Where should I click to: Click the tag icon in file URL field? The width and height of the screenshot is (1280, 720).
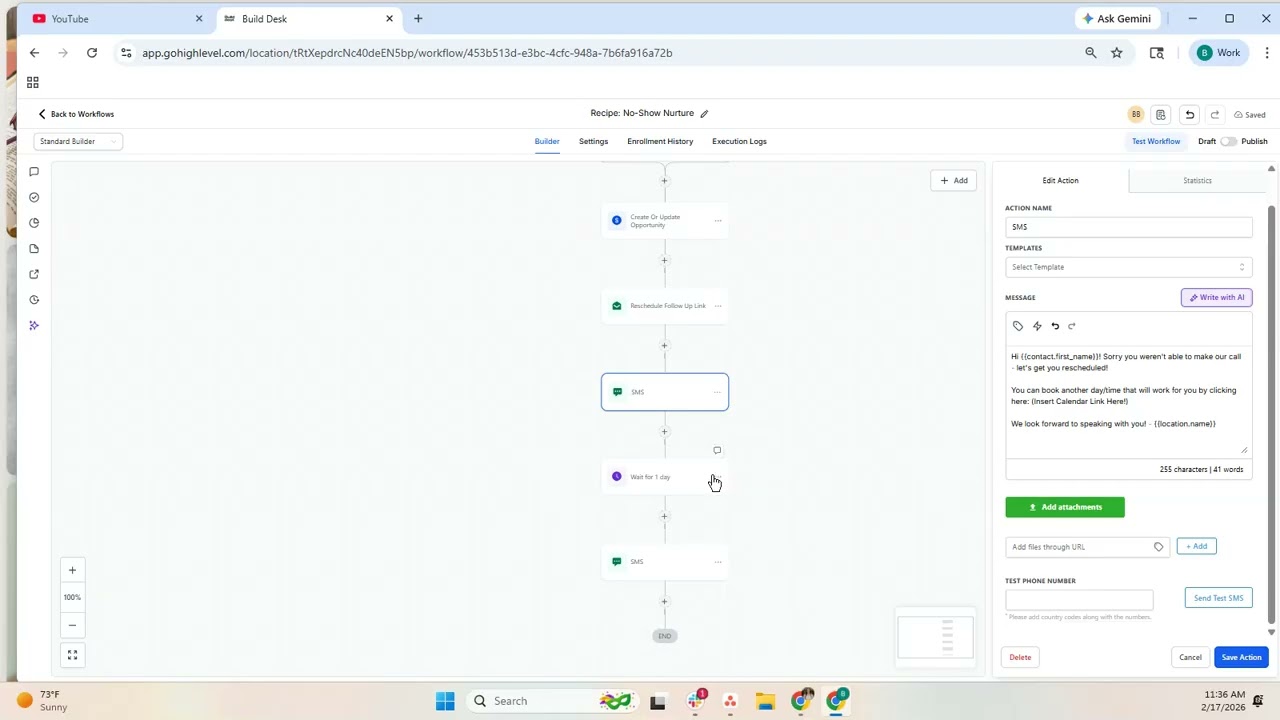click(x=1159, y=547)
